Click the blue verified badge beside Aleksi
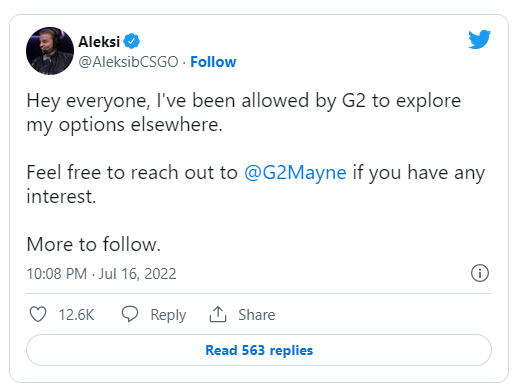The width and height of the screenshot is (517, 386). tap(132, 41)
